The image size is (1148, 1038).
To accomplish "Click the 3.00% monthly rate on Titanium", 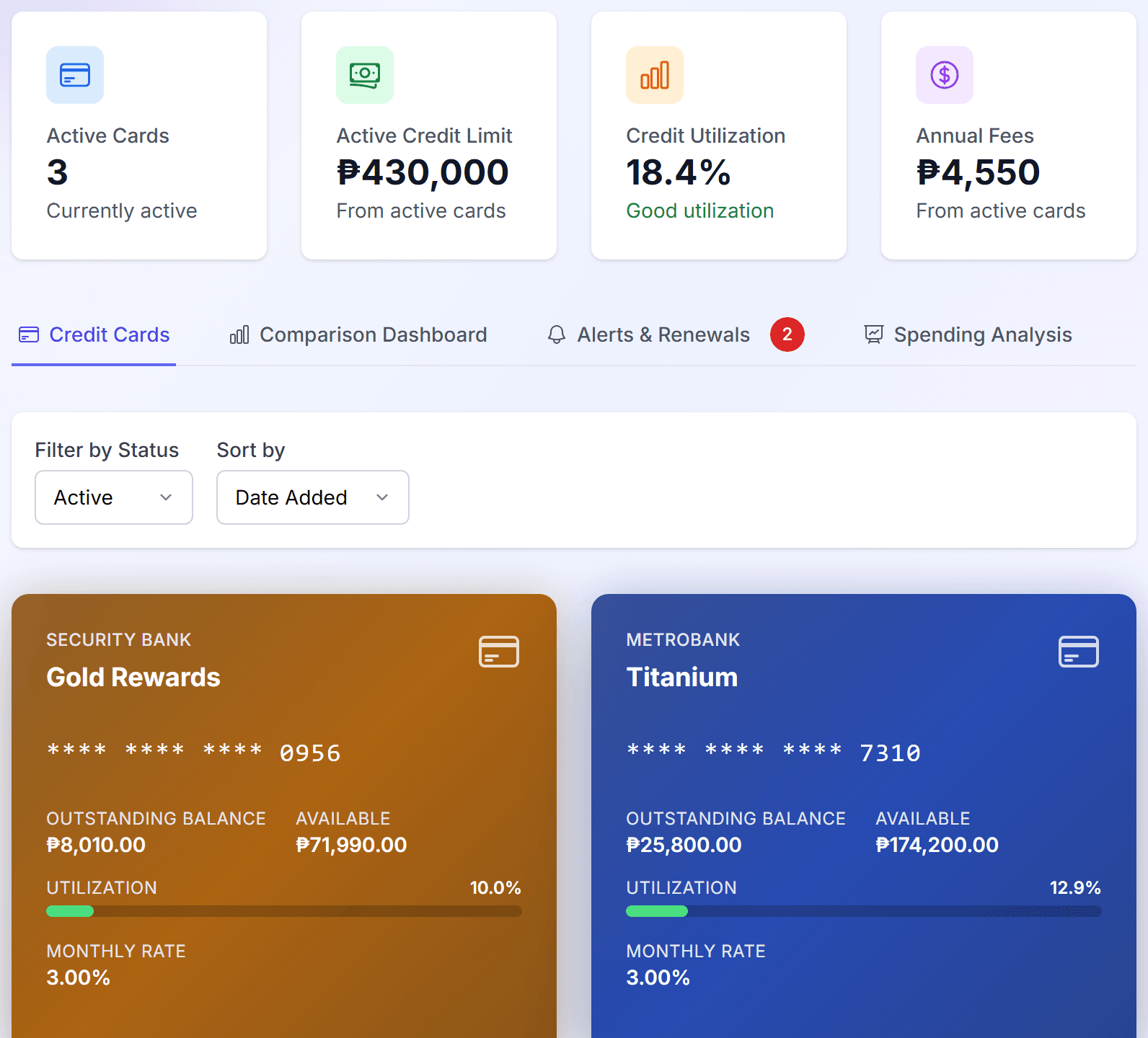I will (658, 977).
